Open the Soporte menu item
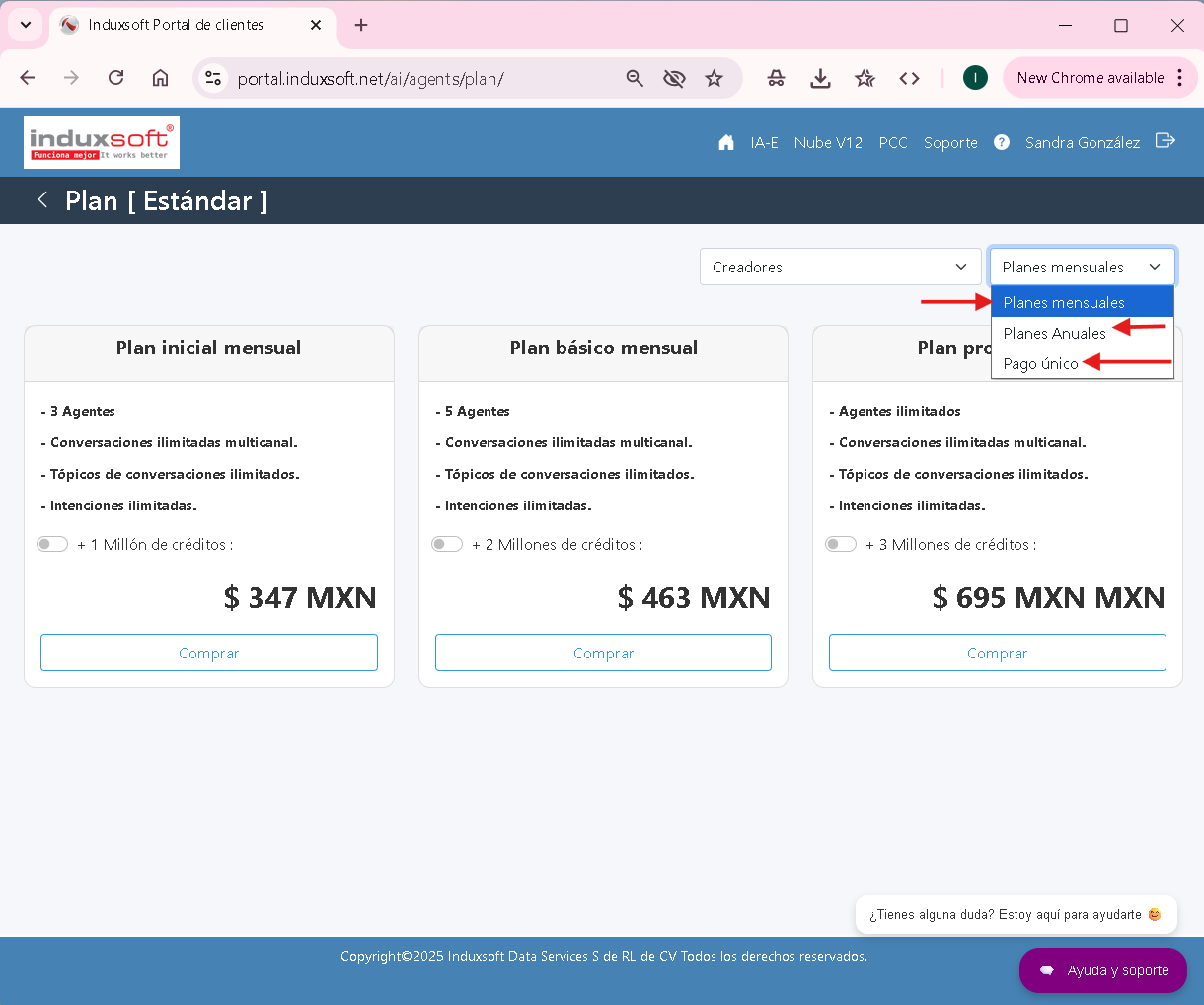Image resolution: width=1204 pixels, height=1005 pixels. point(950,142)
